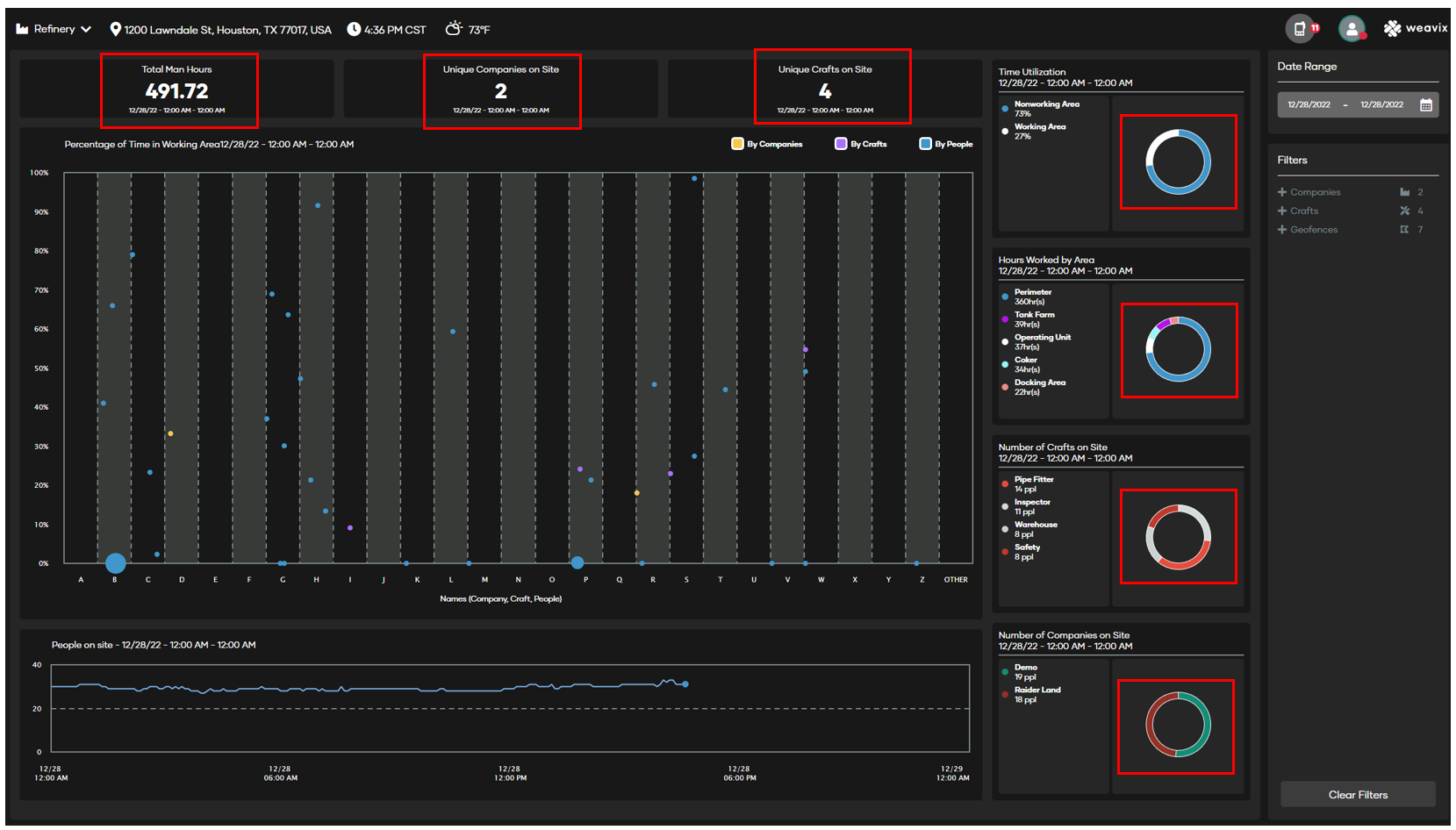The width and height of the screenshot is (1456, 830).
Task: Click the 4:36 PM CST time text
Action: click(395, 30)
